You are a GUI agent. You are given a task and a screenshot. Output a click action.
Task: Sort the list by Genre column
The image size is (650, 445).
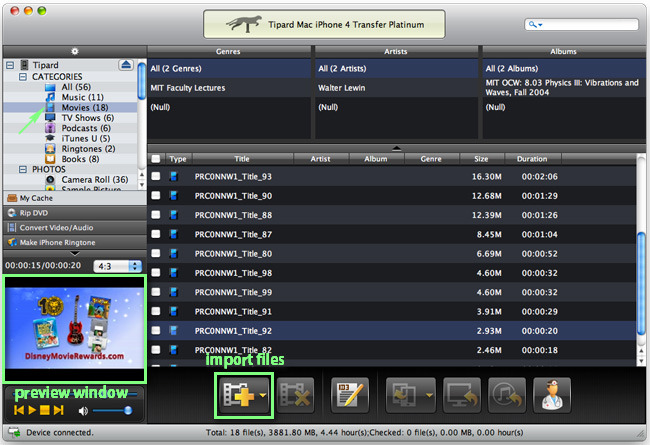coord(431,159)
